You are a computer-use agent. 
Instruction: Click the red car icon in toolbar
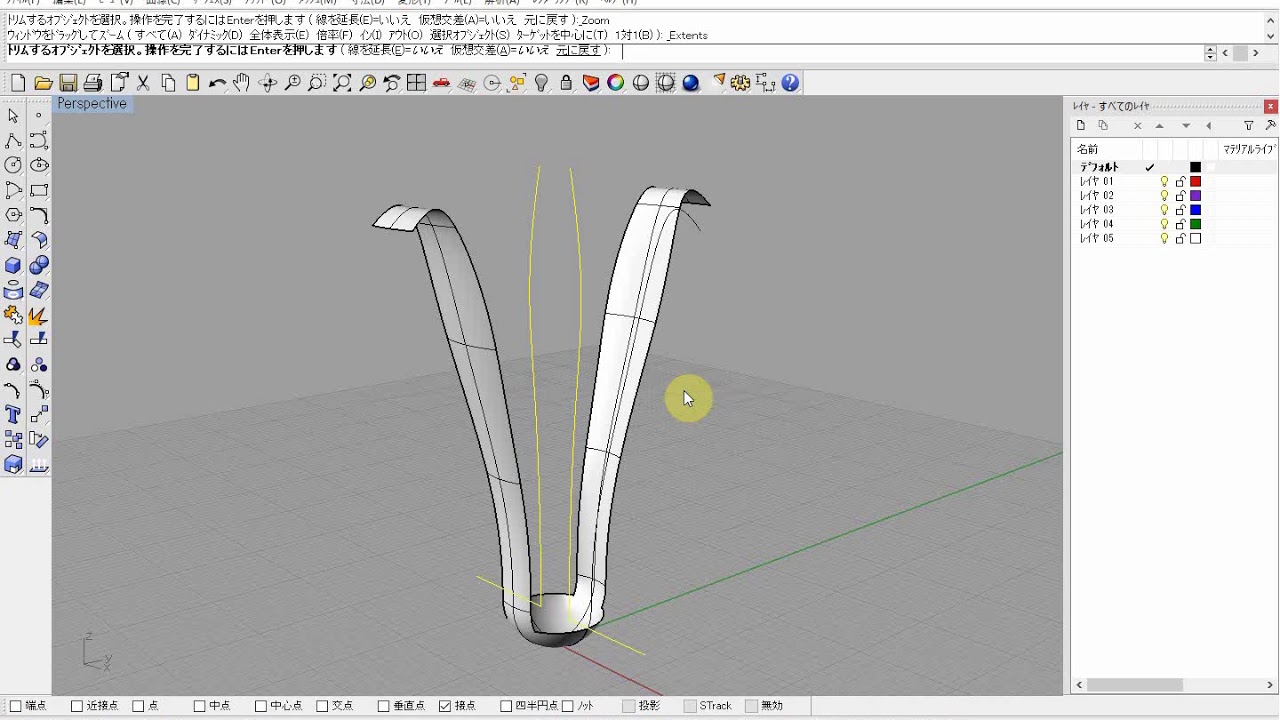[442, 83]
